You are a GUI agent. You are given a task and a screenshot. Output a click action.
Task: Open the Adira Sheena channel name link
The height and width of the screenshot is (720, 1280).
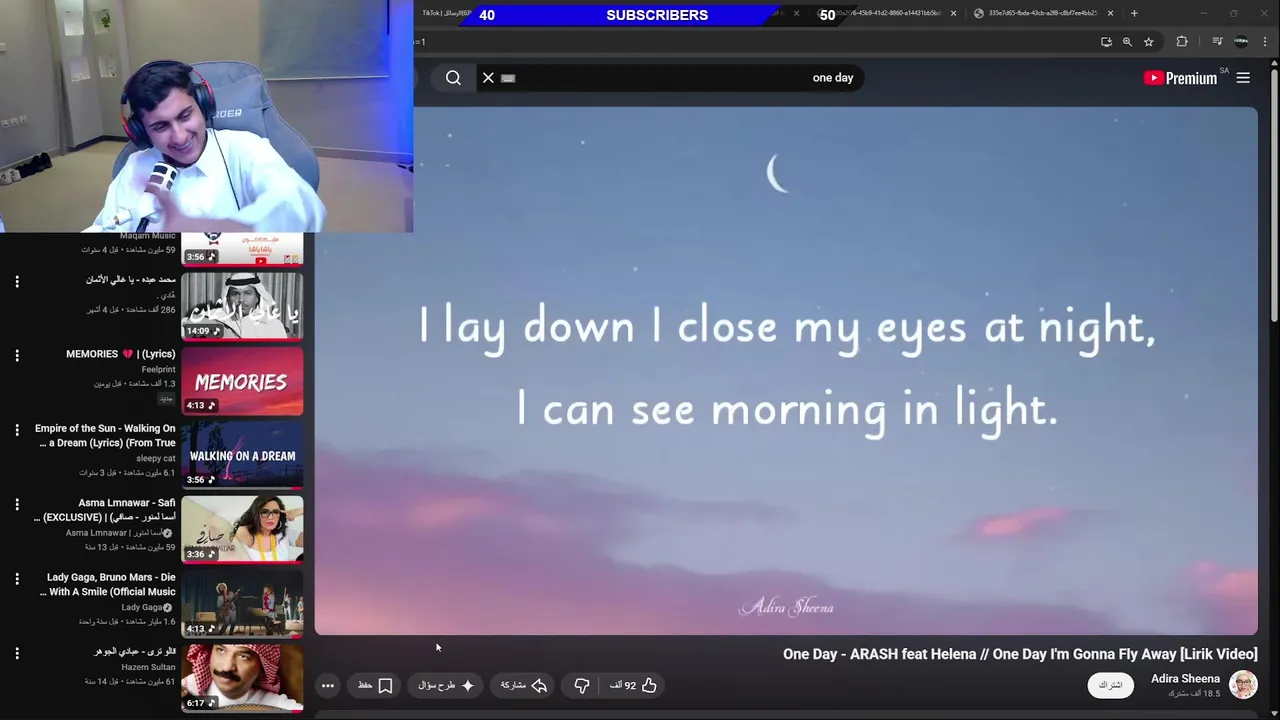[x=1185, y=679]
